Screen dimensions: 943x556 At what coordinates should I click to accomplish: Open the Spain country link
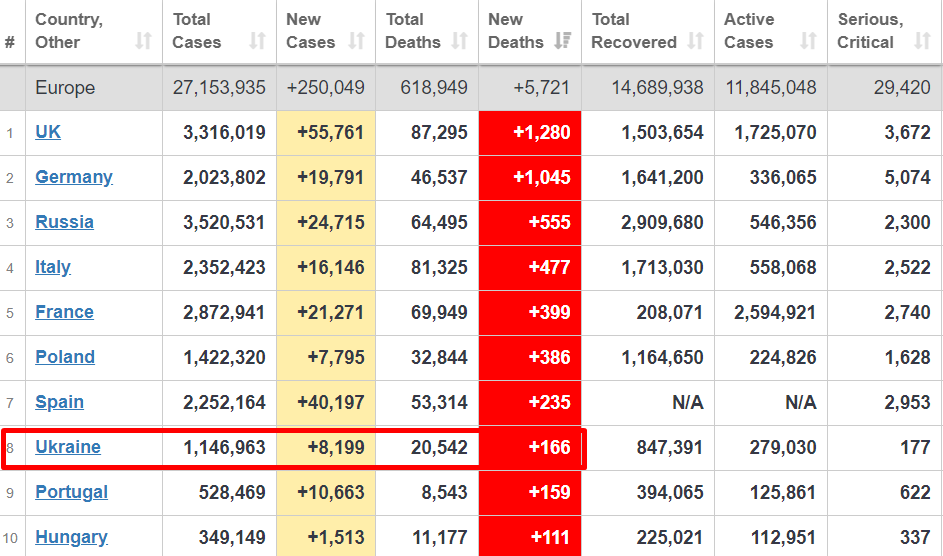point(59,402)
